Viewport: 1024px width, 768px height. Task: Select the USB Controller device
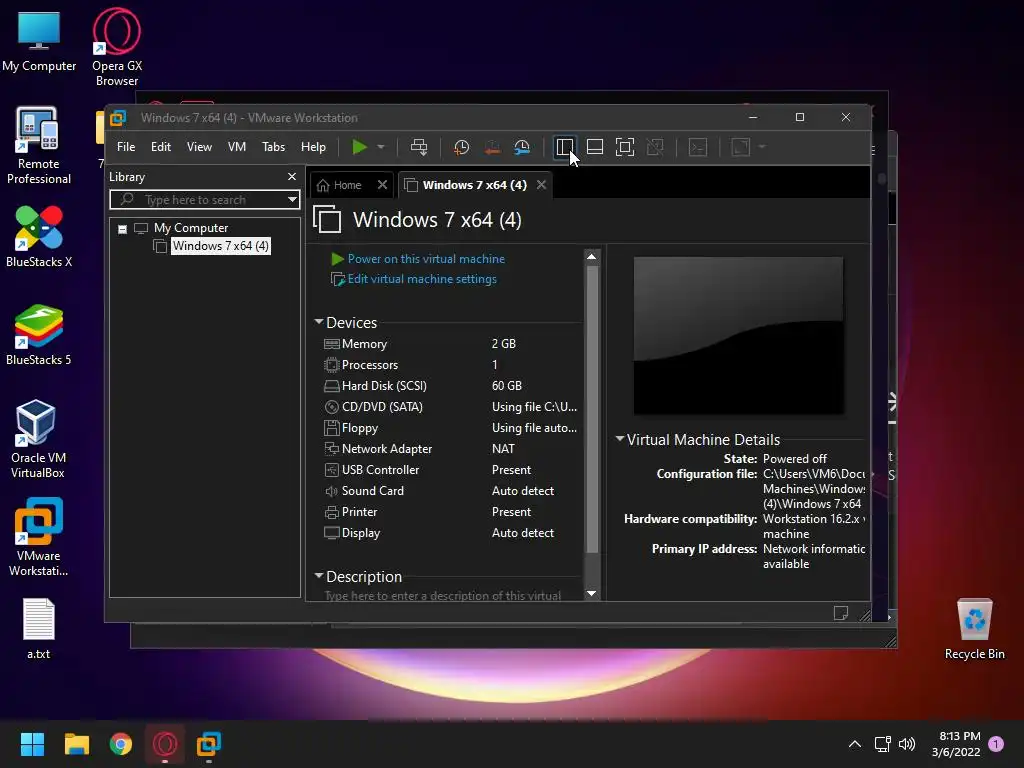[x=449, y=470]
